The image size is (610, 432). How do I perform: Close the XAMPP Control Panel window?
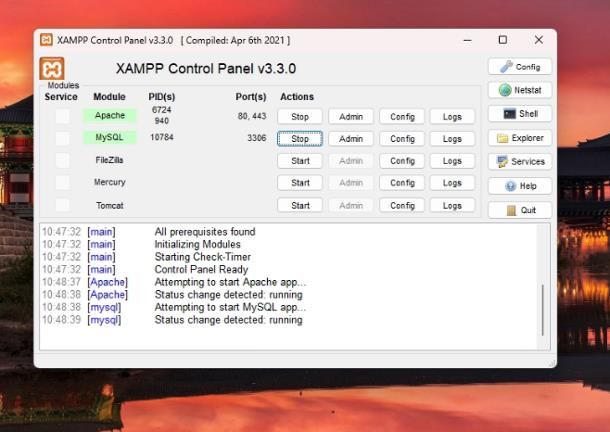pos(538,40)
